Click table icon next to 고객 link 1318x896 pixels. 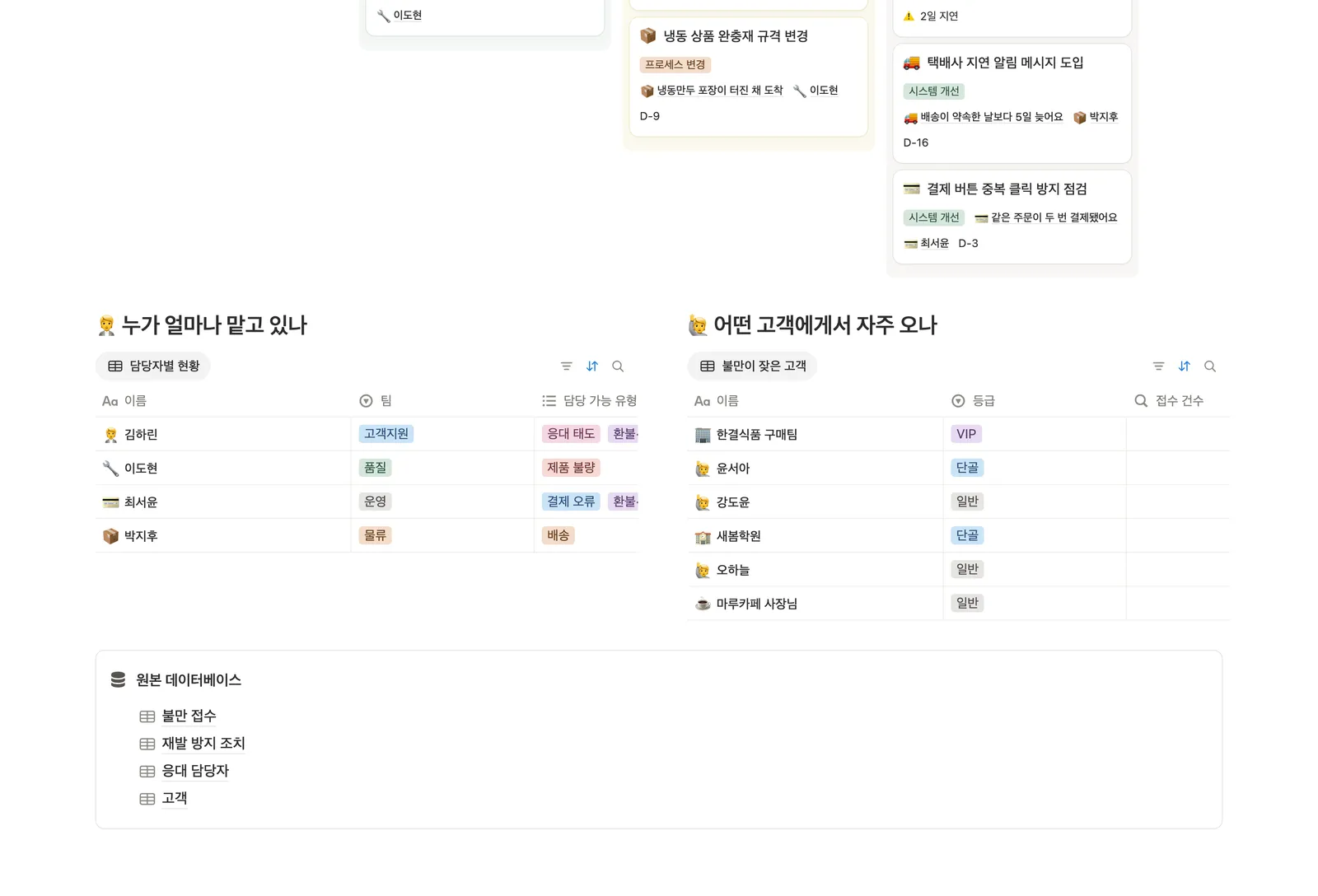(147, 799)
